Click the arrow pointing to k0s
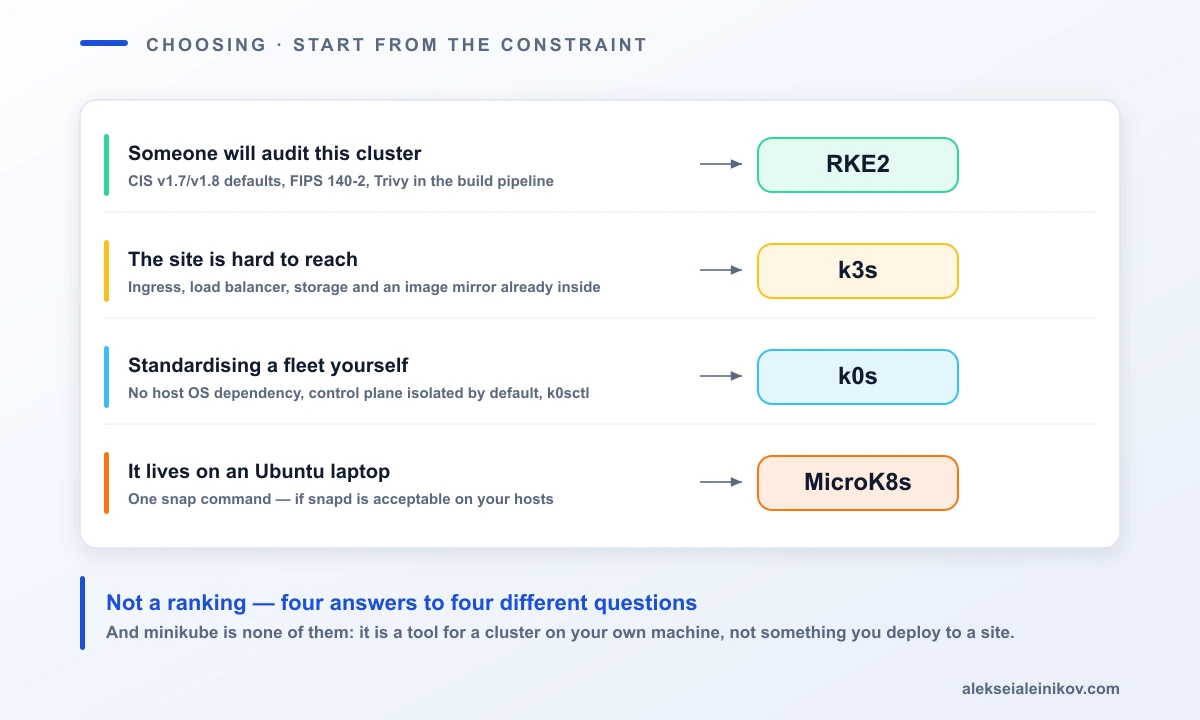The width and height of the screenshot is (1200, 720). (721, 376)
